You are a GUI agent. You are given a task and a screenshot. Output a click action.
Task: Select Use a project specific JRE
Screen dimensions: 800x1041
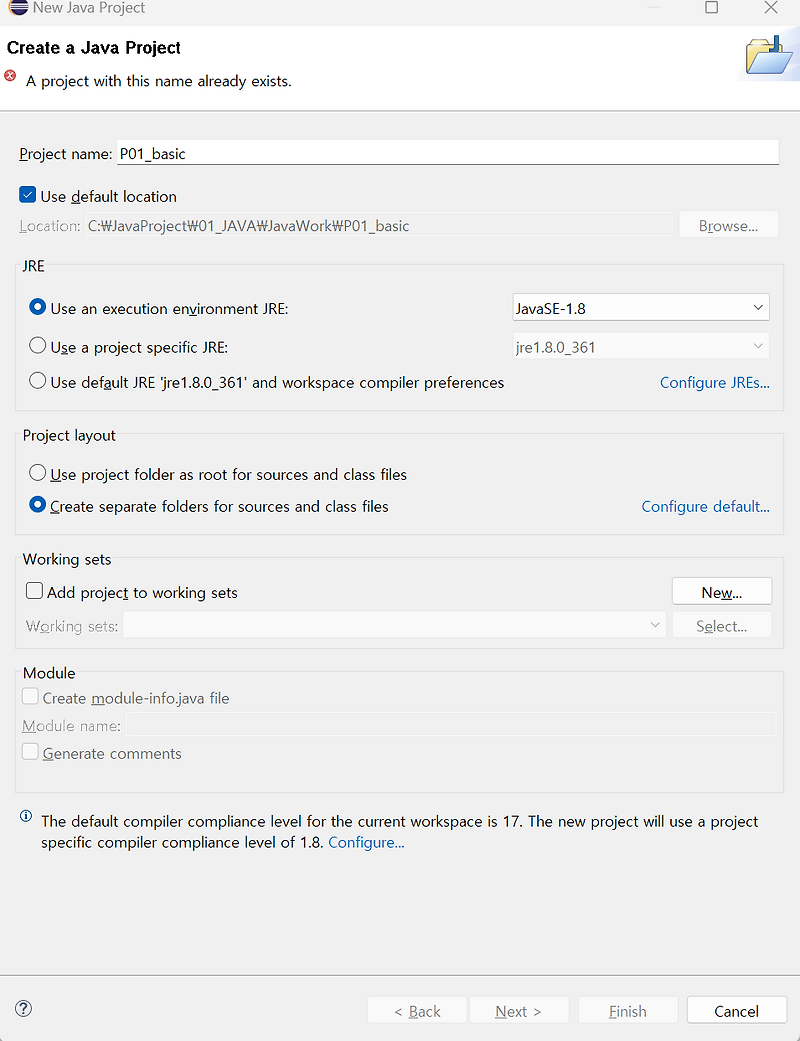coord(38,346)
